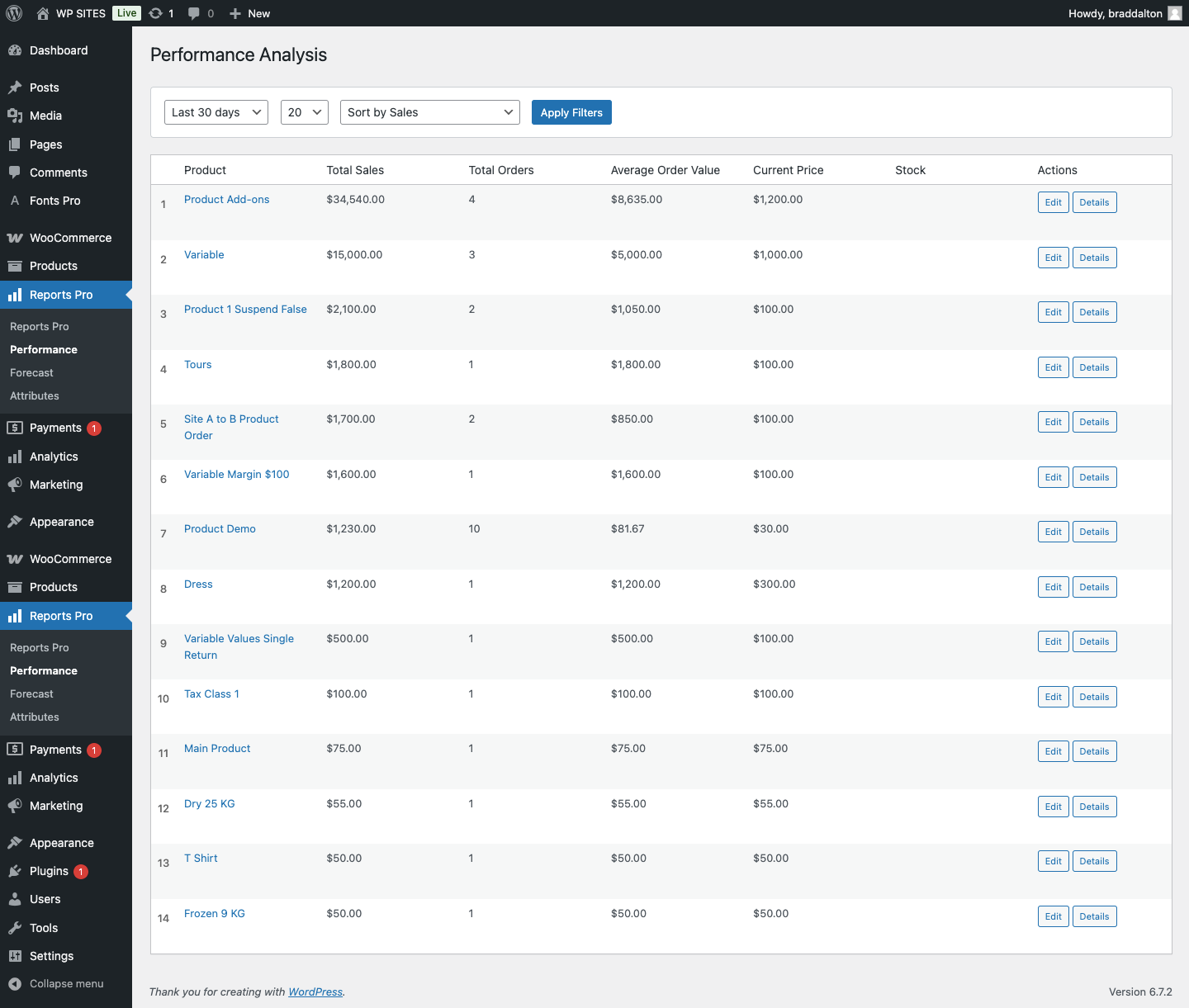Click the home icon beside WP SITES
The width and height of the screenshot is (1189, 1008).
[x=43, y=13]
